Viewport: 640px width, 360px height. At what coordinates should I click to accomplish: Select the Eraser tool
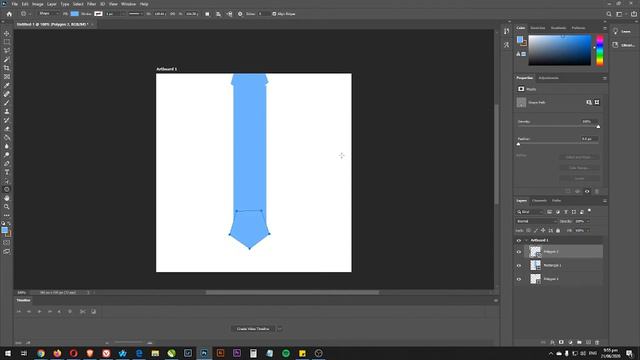pyautogui.click(x=7, y=129)
